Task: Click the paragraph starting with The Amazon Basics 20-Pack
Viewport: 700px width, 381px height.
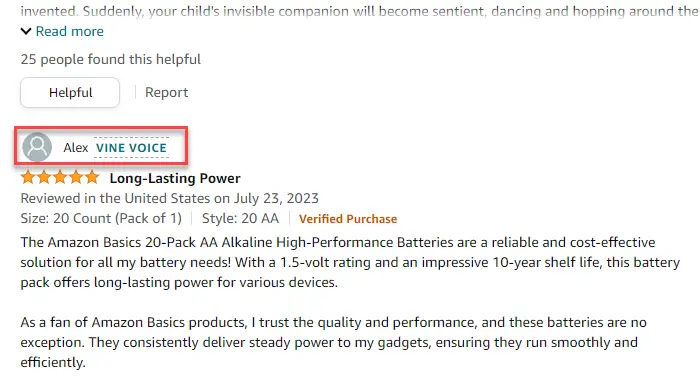Action: [350, 262]
